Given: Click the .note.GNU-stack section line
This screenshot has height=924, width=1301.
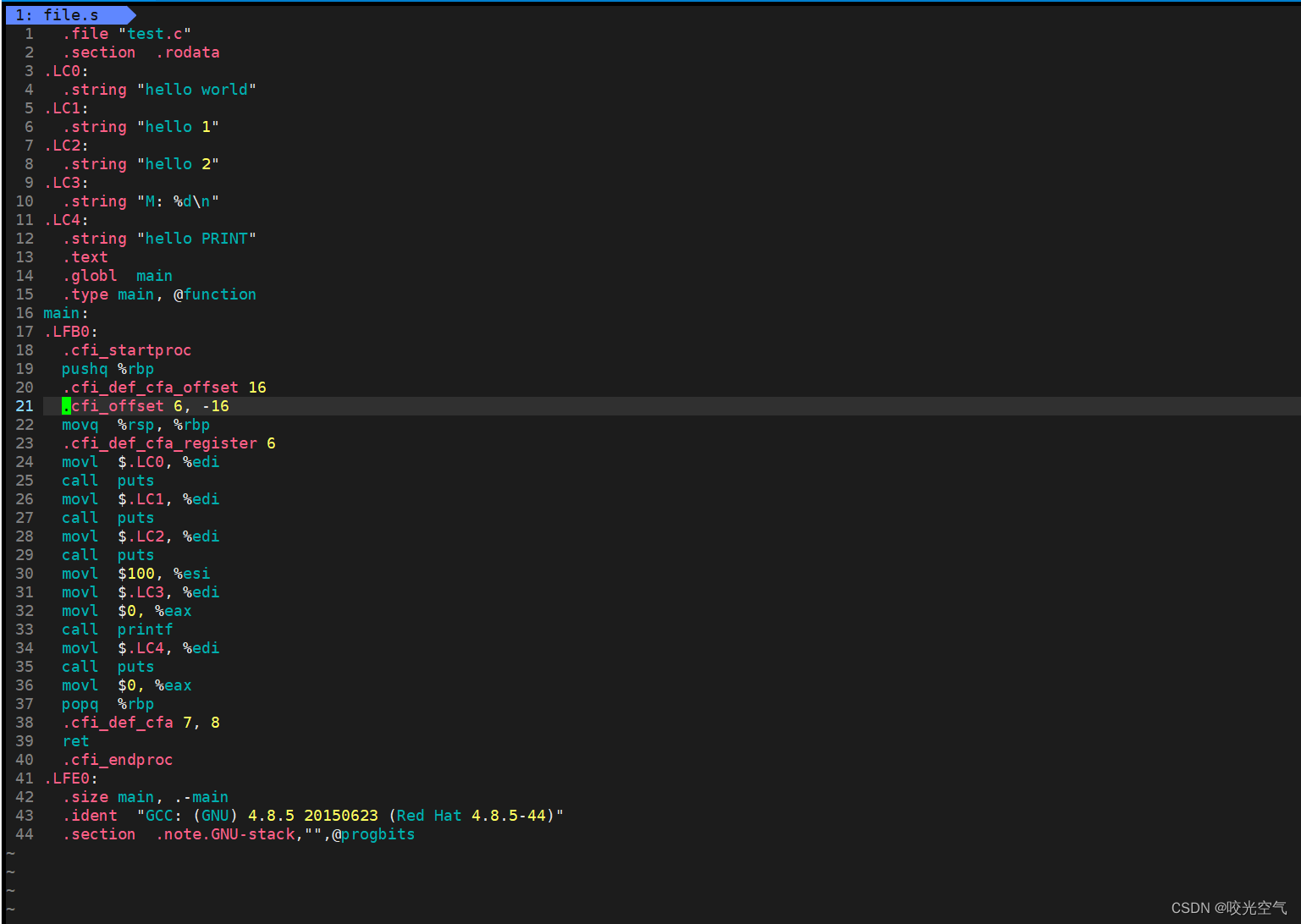Looking at the screenshot, I should [239, 834].
